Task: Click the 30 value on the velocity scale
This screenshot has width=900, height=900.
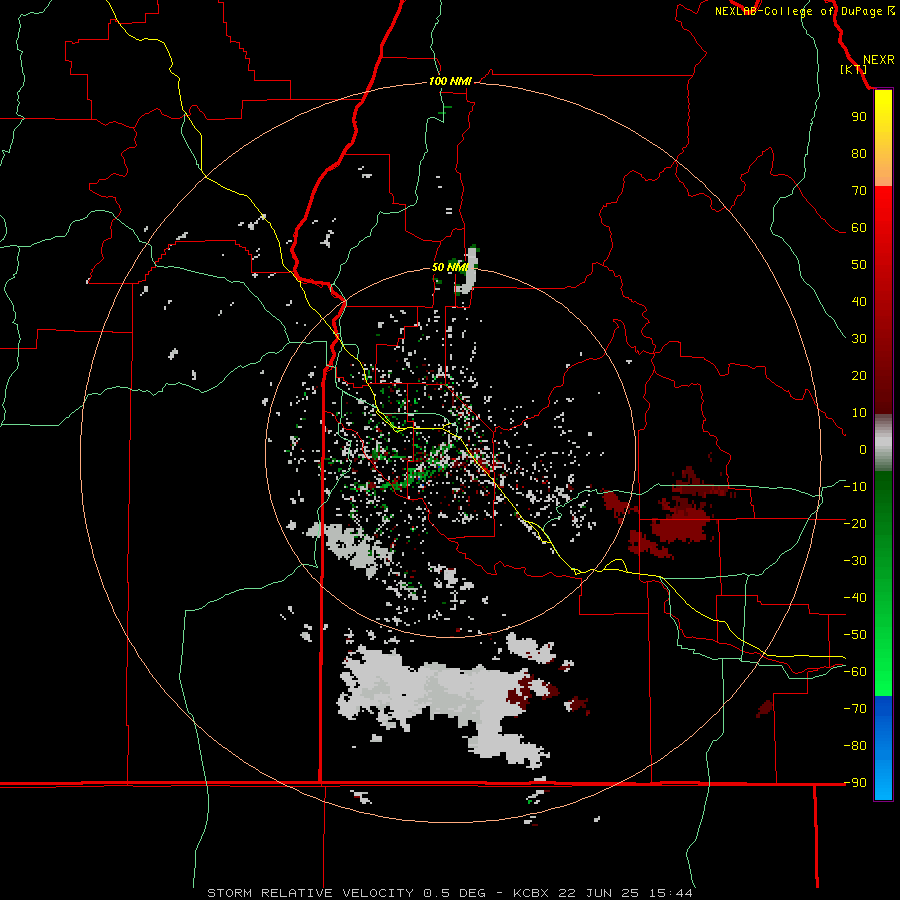Action: tap(859, 339)
